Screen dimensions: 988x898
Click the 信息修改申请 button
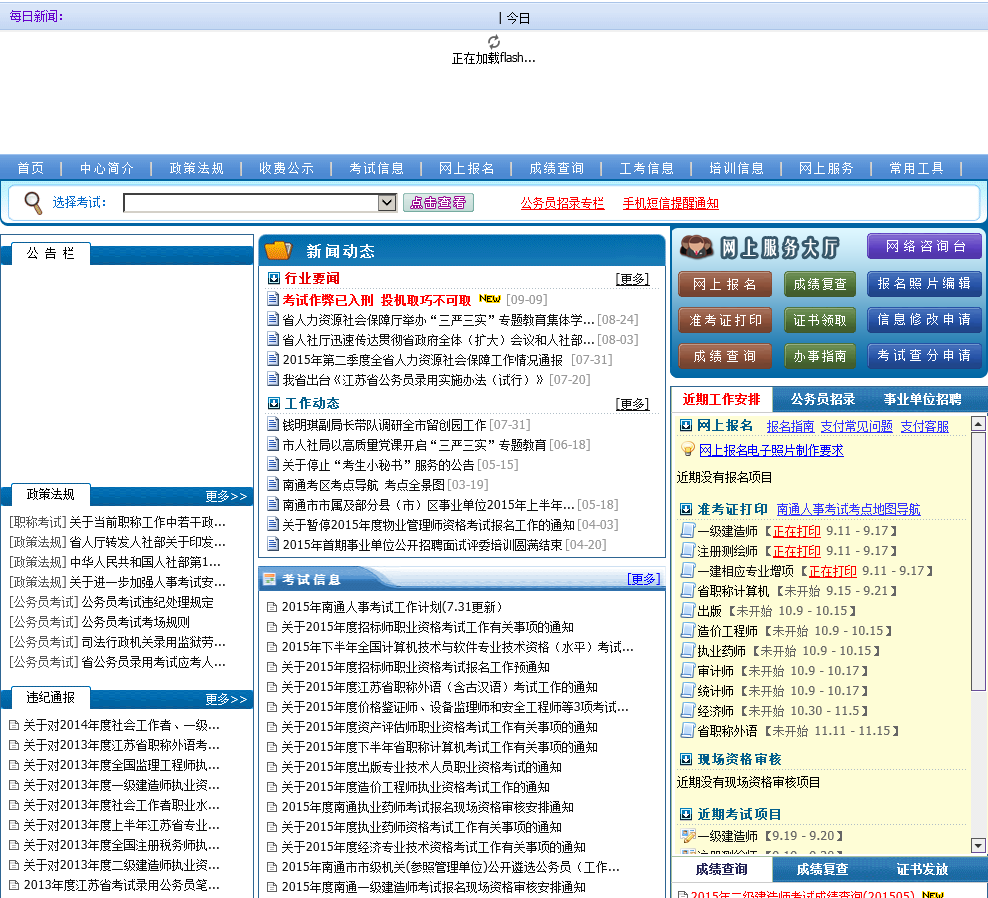pyautogui.click(x=924, y=319)
